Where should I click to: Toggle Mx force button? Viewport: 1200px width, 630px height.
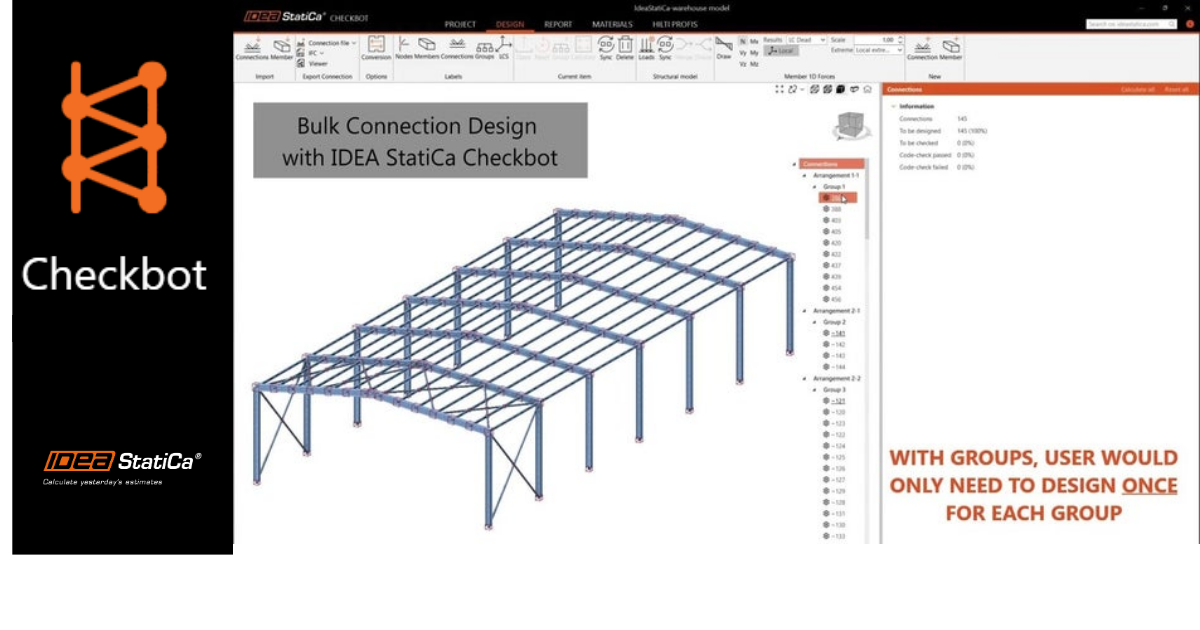(754, 41)
